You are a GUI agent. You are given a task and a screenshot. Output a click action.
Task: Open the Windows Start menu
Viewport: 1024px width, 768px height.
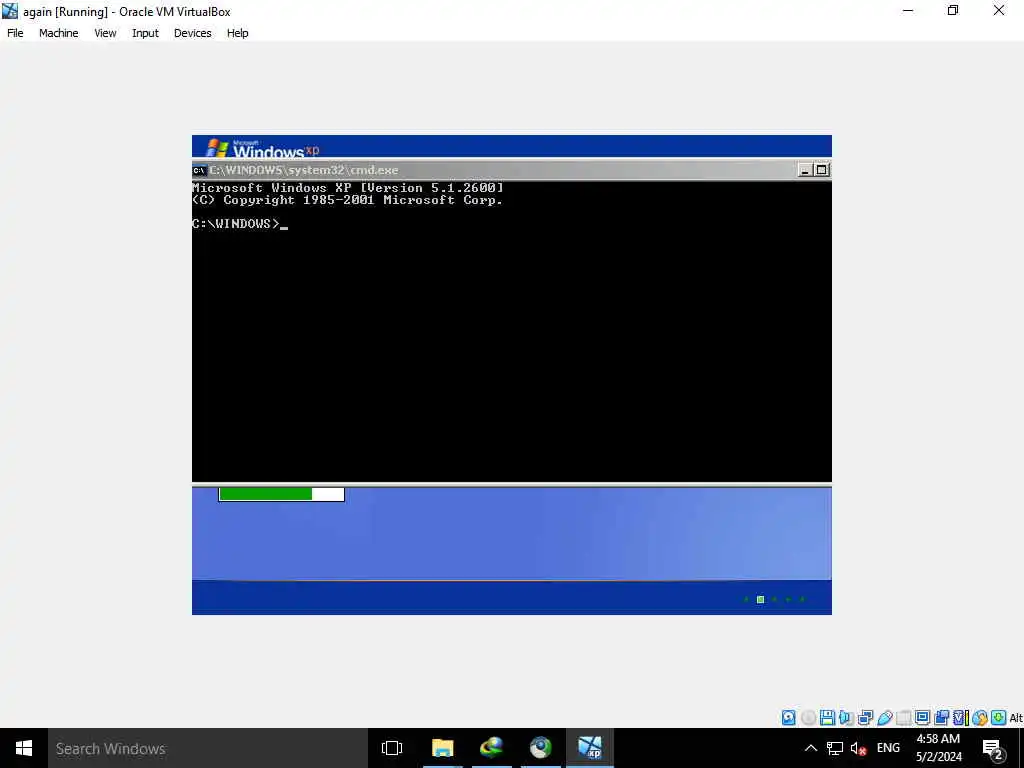click(x=24, y=748)
